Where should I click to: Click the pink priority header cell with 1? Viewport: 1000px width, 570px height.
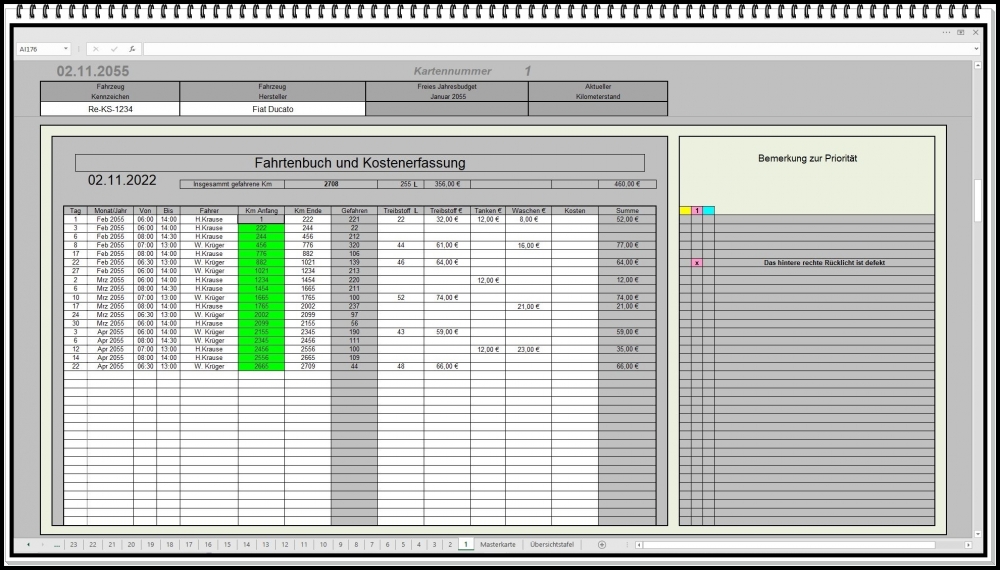(697, 210)
